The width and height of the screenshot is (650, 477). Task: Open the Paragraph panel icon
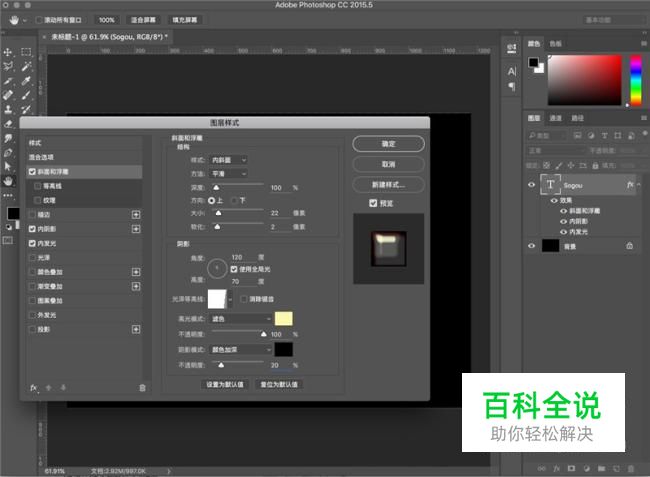click(512, 86)
